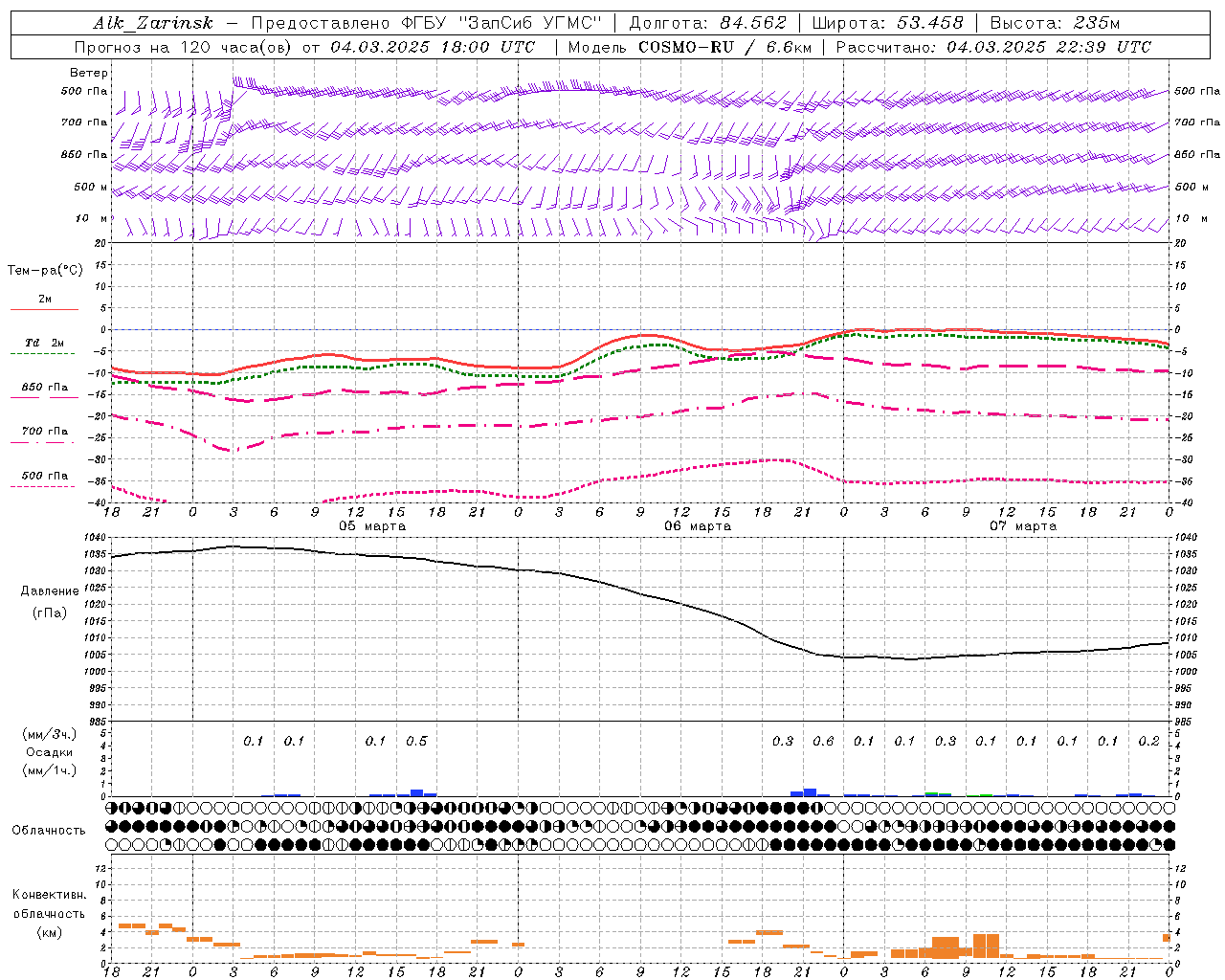Click the 05 марта date label
The height and width of the screenshot is (980, 1225).
(x=373, y=526)
